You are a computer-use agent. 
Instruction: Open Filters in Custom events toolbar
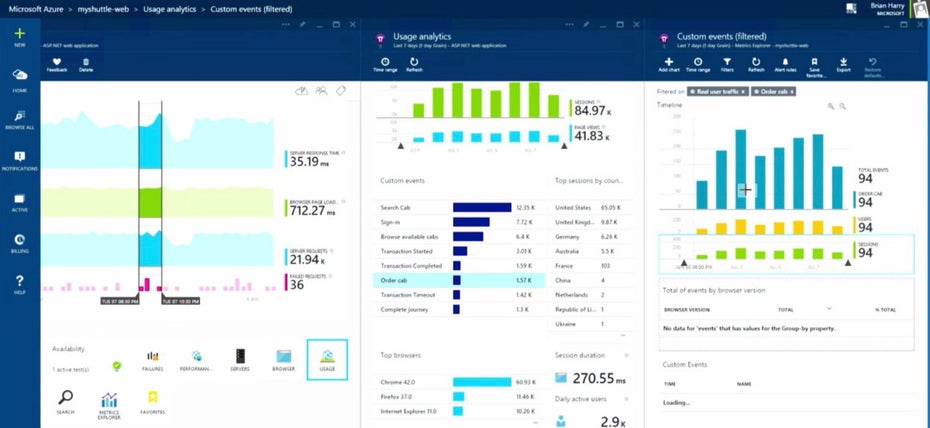click(x=728, y=62)
